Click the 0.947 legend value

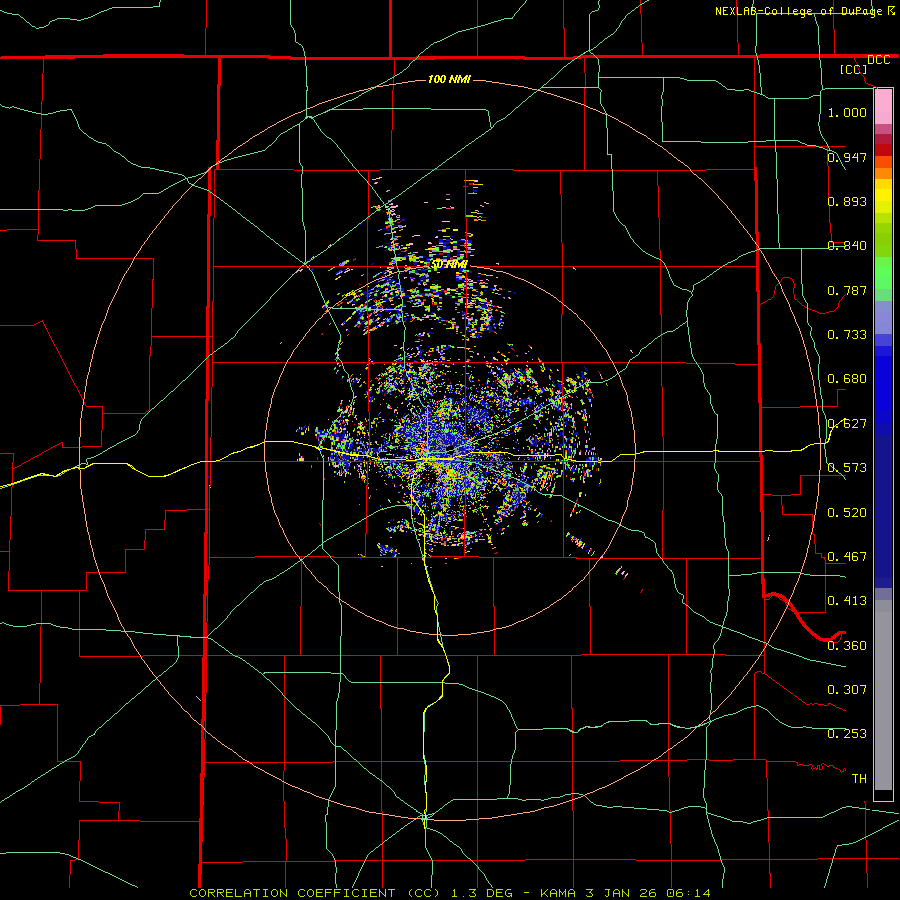(847, 157)
